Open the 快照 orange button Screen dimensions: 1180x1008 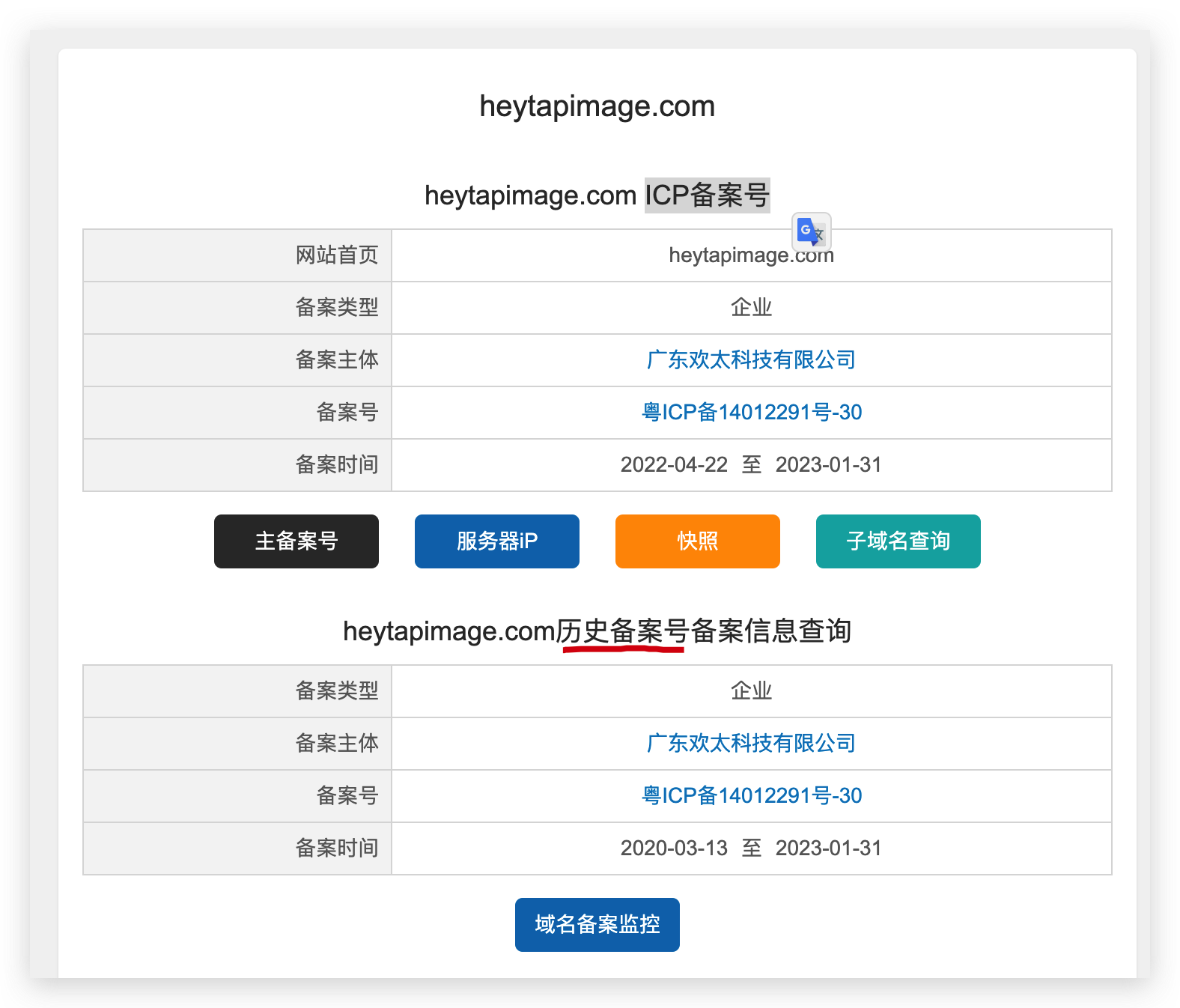[698, 541]
